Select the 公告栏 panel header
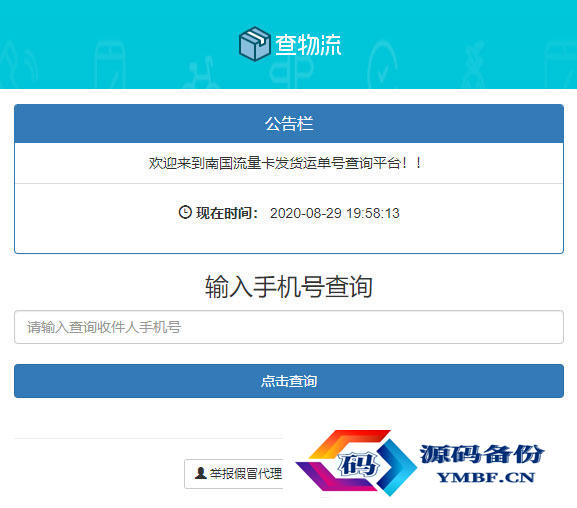The image size is (577, 508). click(x=289, y=124)
